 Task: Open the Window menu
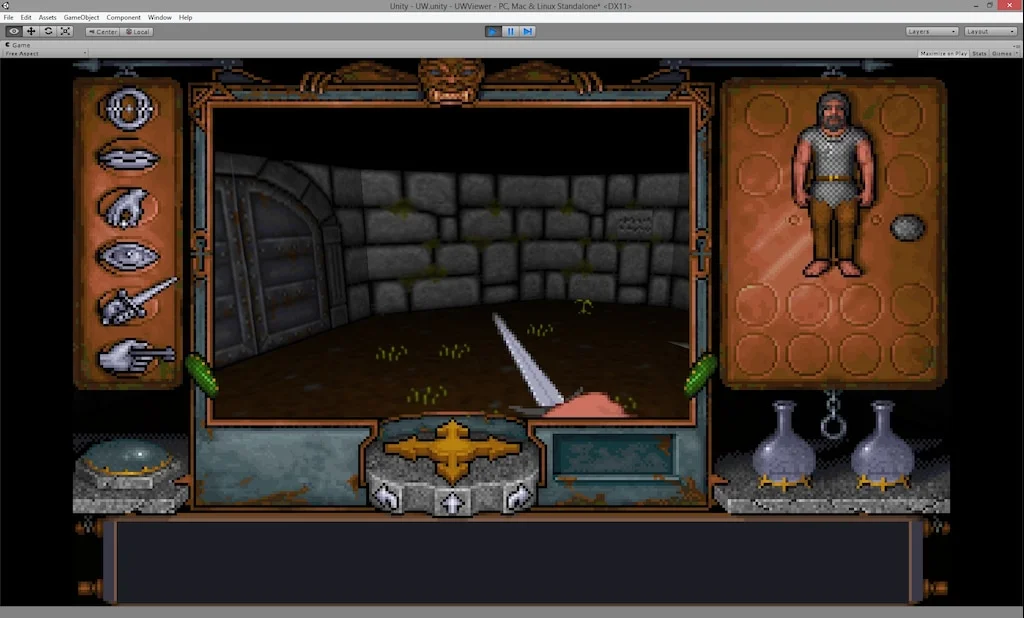point(159,18)
